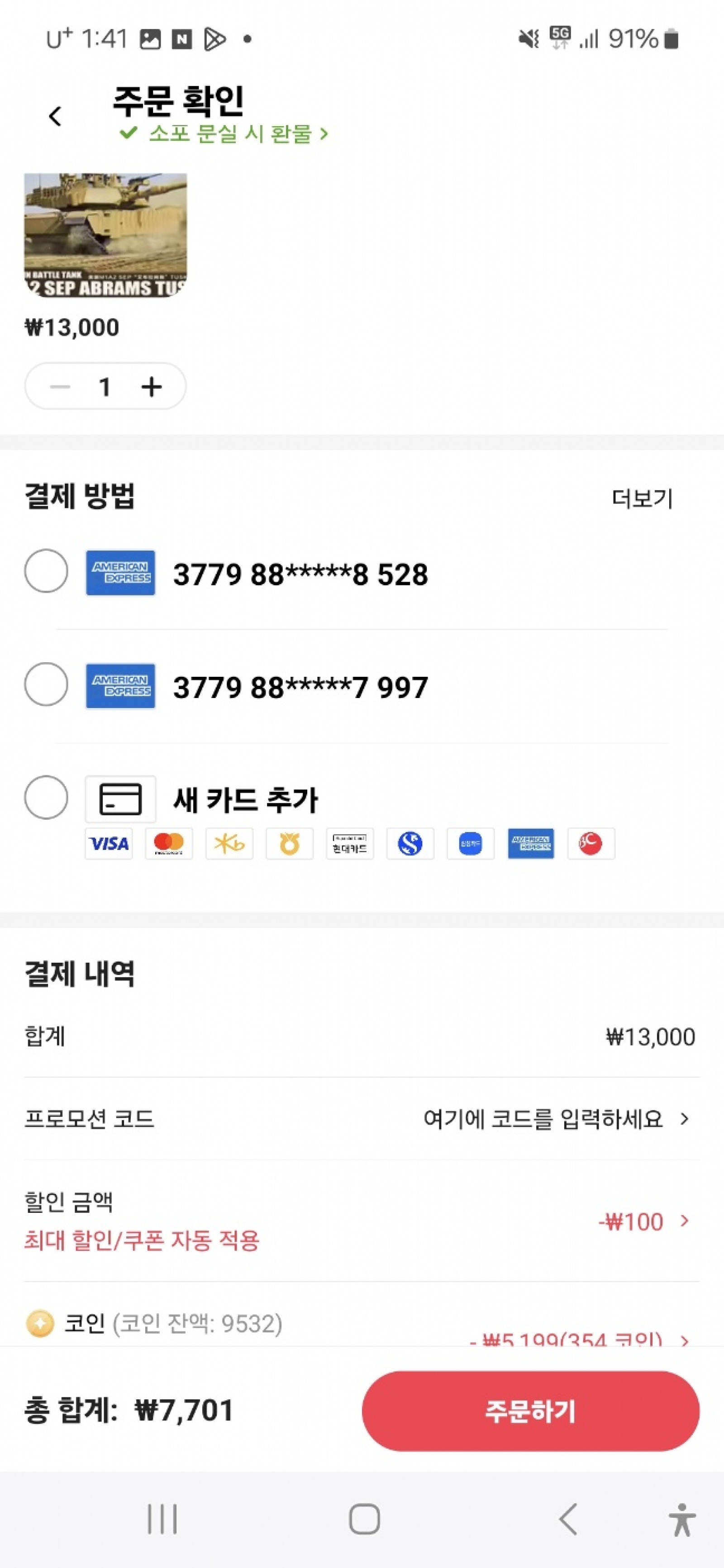Select the 새 카드 추가 radio option
The height and width of the screenshot is (1568, 724).
click(46, 798)
